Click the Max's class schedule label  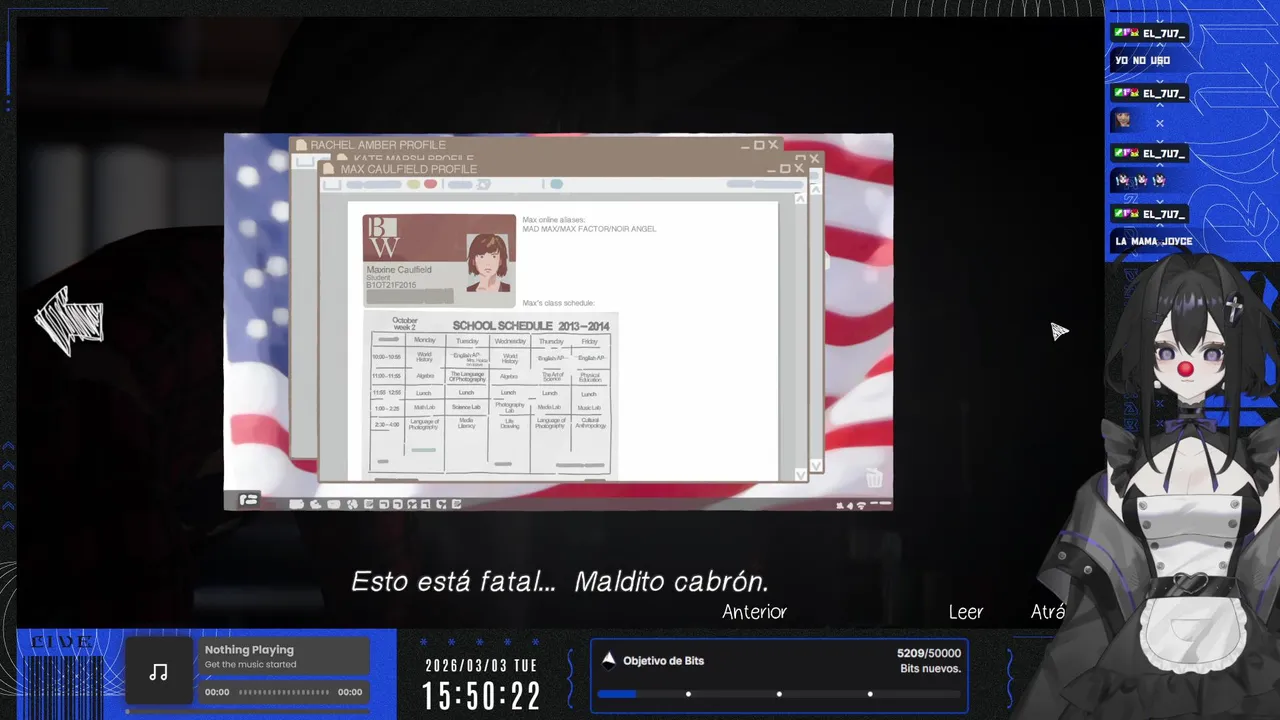tap(558, 303)
